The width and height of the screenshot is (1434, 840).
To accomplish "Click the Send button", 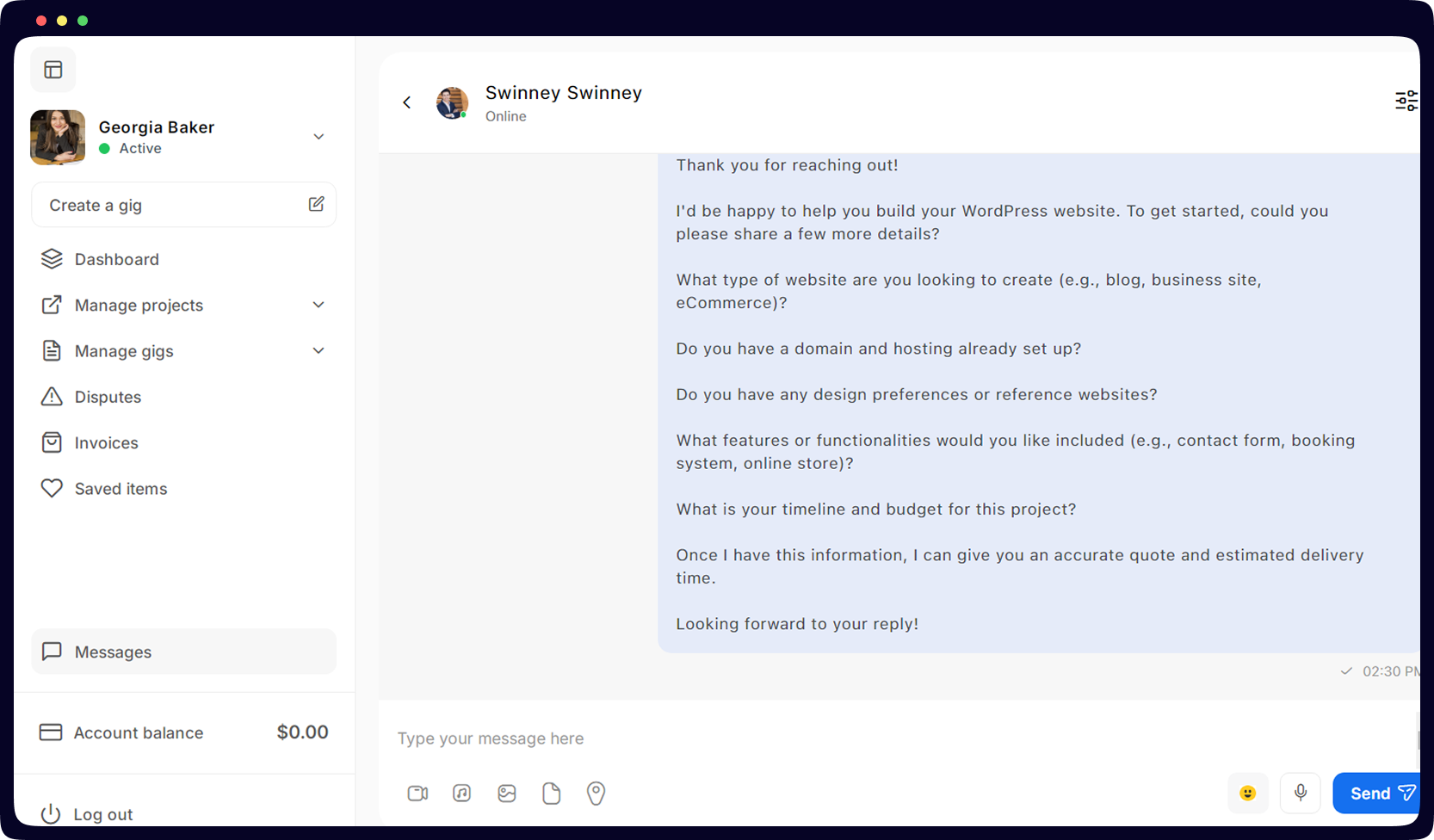I will [x=1377, y=793].
